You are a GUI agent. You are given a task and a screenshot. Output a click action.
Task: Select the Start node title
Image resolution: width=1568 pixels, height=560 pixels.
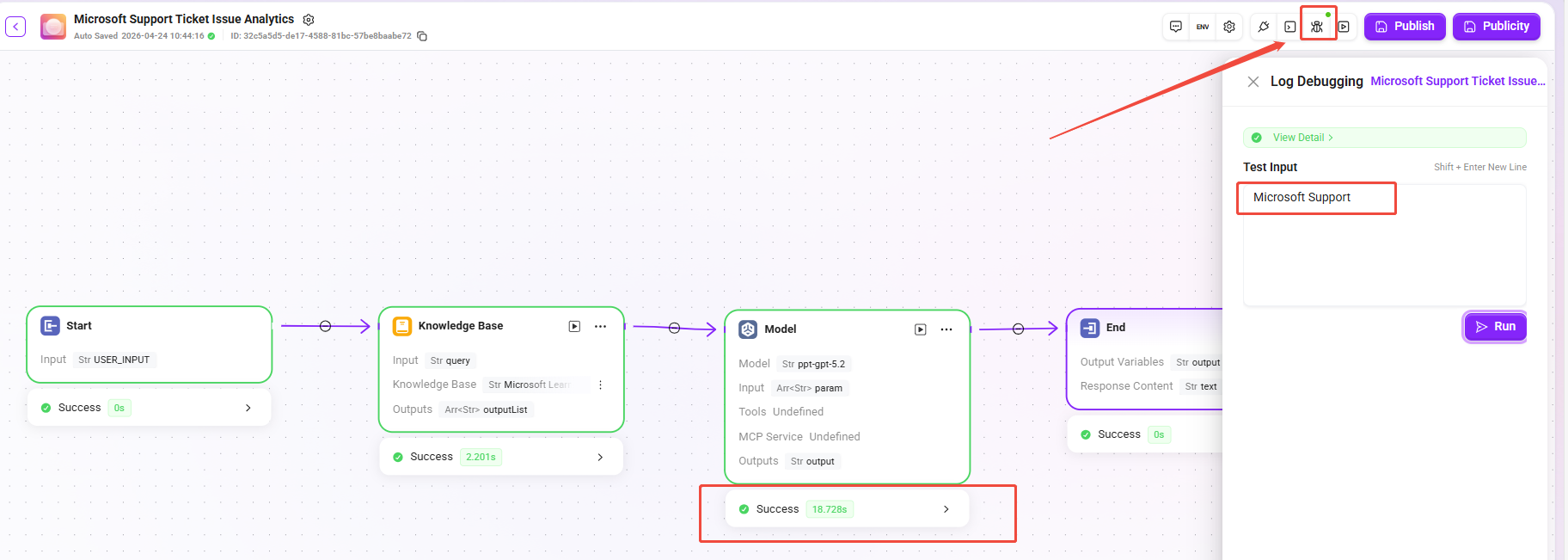79,326
